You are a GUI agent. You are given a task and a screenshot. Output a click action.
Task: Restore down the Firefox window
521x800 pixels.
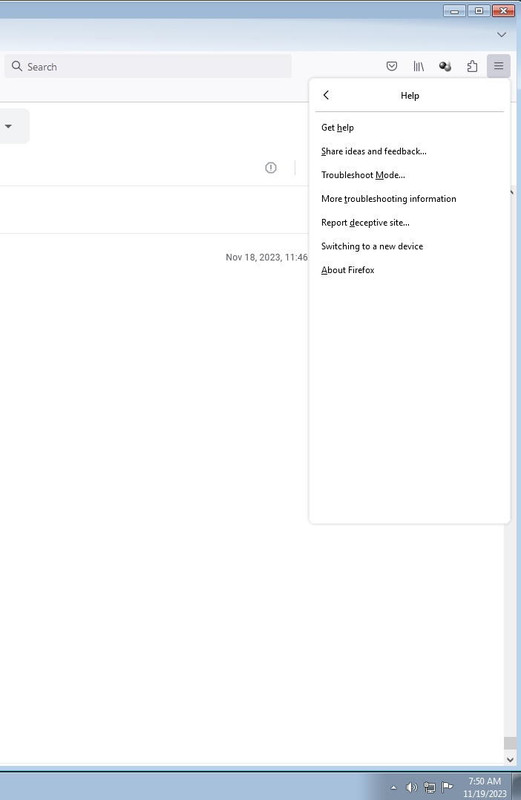pyautogui.click(x=479, y=11)
